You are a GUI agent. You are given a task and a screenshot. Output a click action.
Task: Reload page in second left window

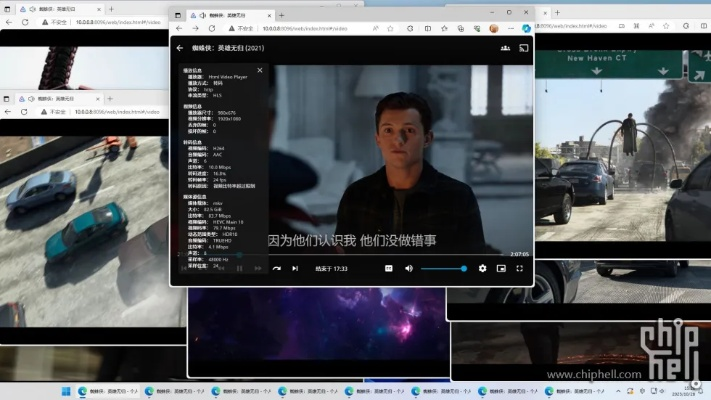pos(24,112)
